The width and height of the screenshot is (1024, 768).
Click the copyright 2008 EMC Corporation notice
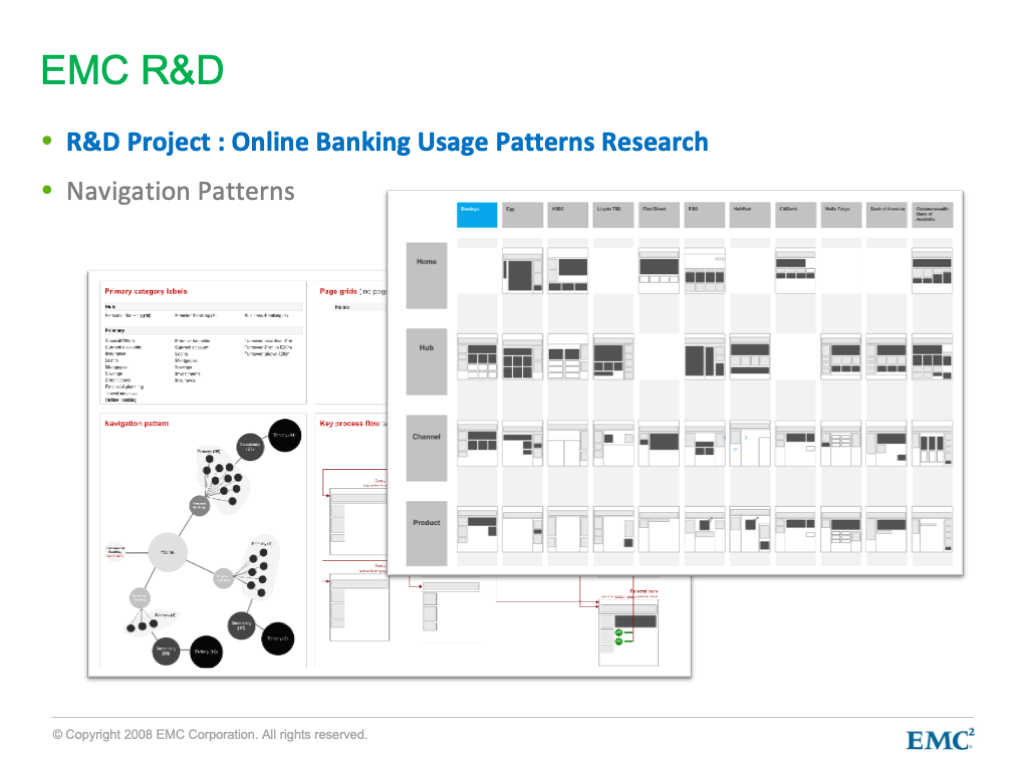[210, 735]
